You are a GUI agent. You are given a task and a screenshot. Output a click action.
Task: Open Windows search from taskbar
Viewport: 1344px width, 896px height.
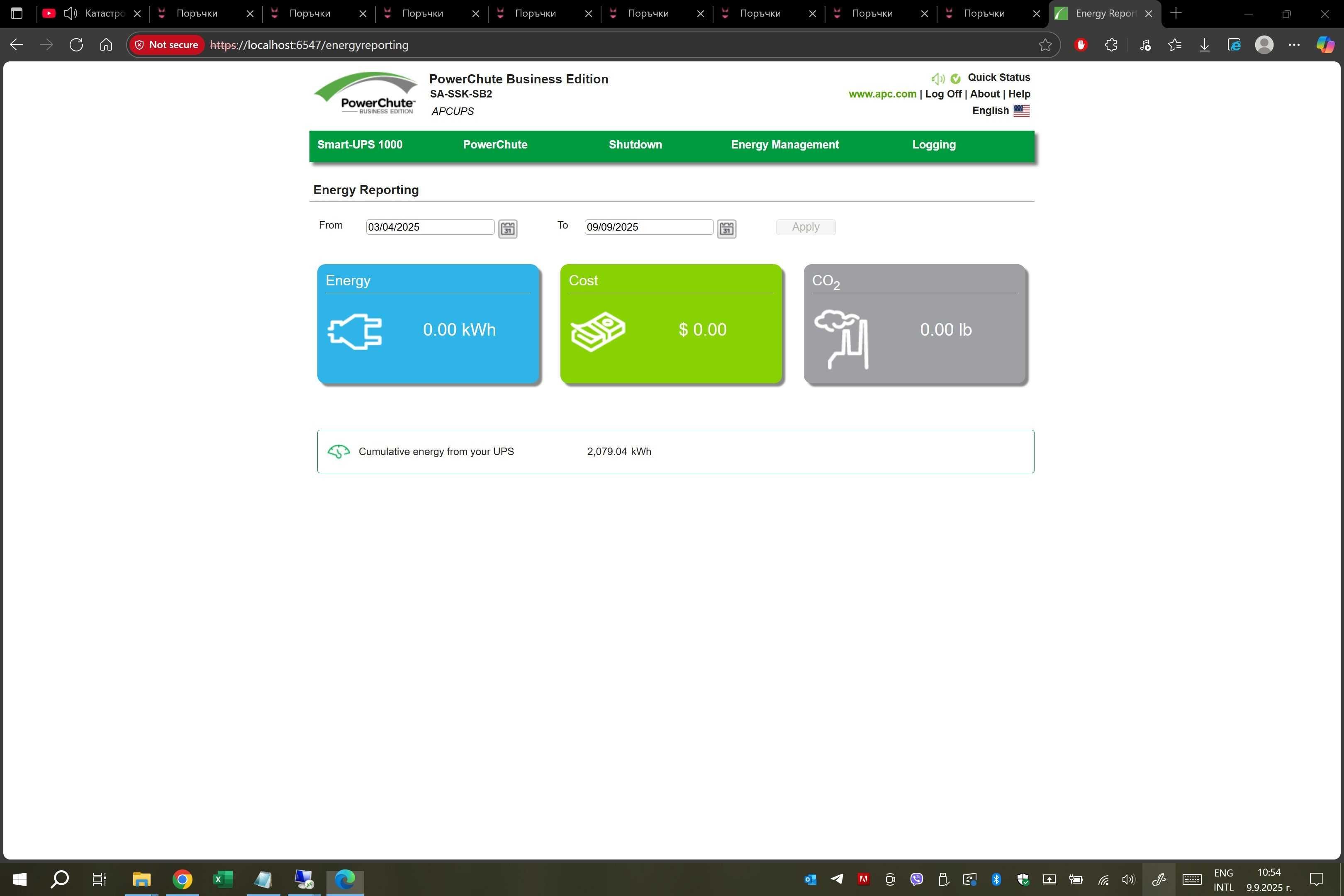point(59,879)
